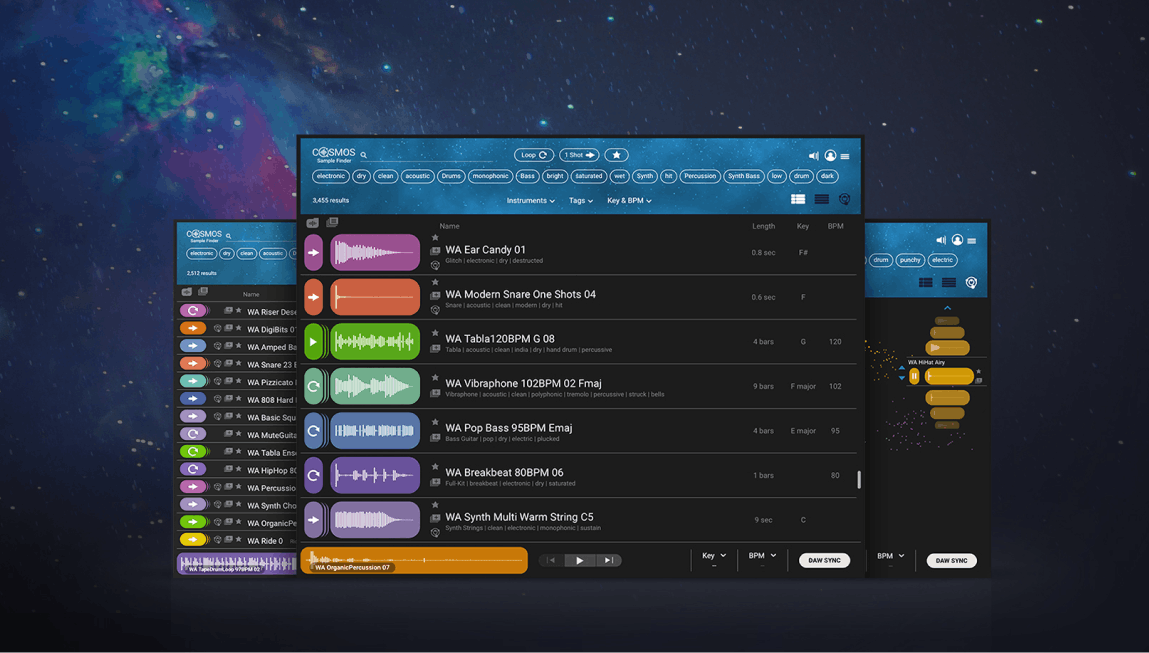This screenshot has width=1149, height=653.
Task: Click the collection icon for WA Tabla120BPM G 08
Action: point(435,349)
